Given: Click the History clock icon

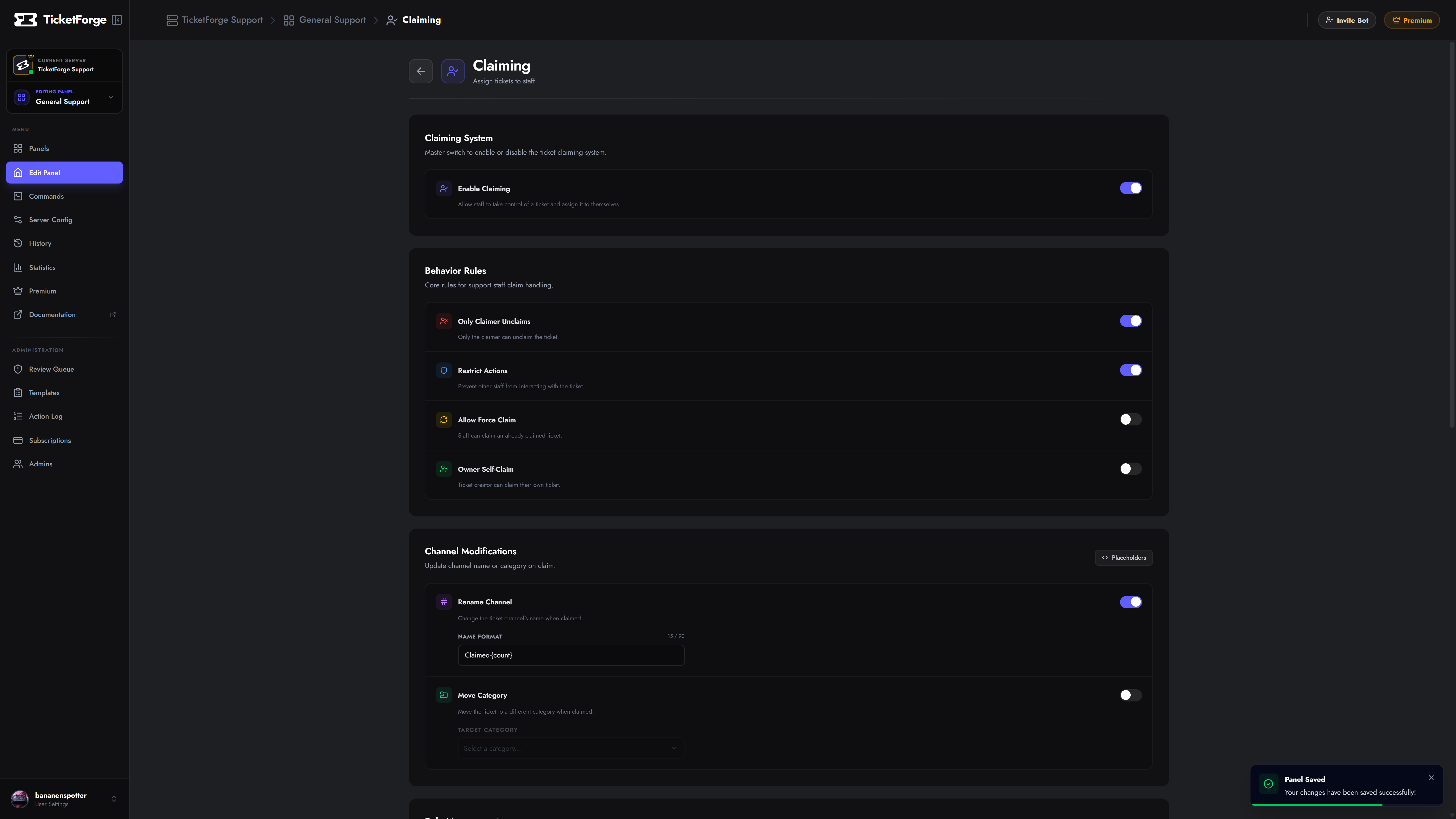Looking at the screenshot, I should [x=18, y=243].
